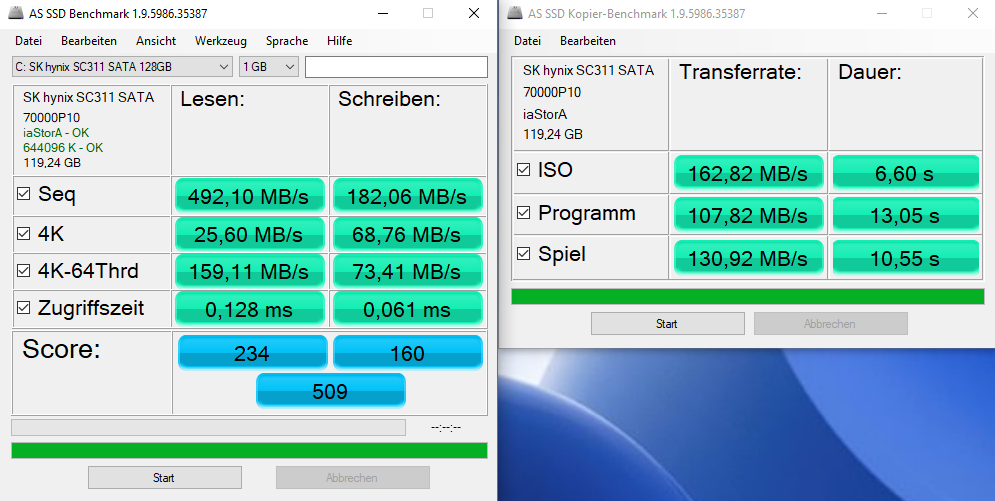Minimize the Kopier-Benchmark window
This screenshot has height=501, width=995.
coord(881,14)
